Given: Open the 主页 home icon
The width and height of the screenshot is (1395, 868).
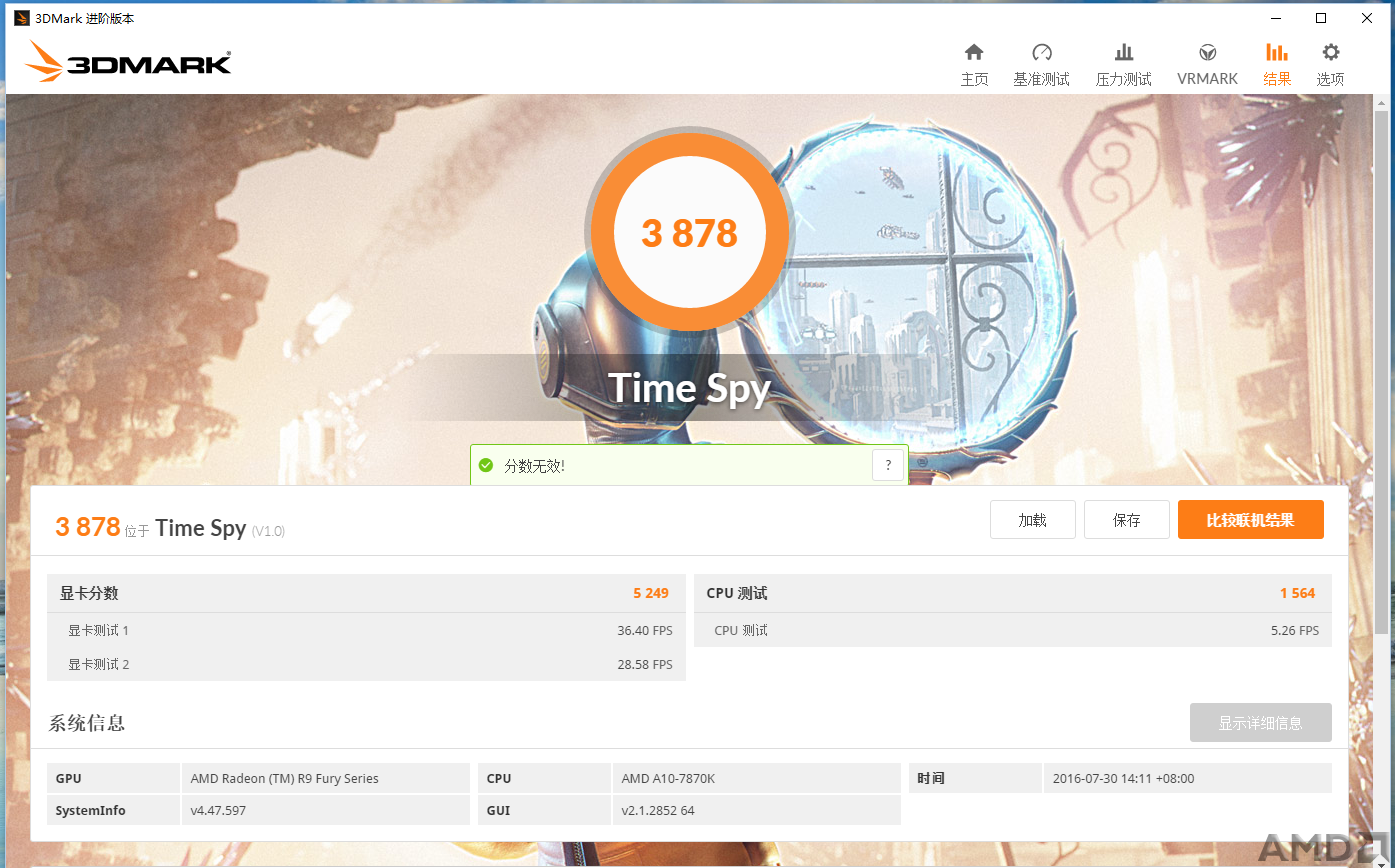Looking at the screenshot, I should [x=974, y=53].
